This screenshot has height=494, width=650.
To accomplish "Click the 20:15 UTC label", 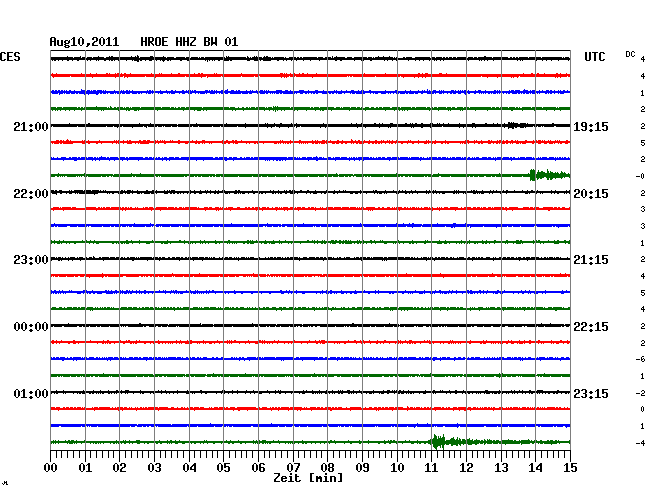I will click(591, 194).
